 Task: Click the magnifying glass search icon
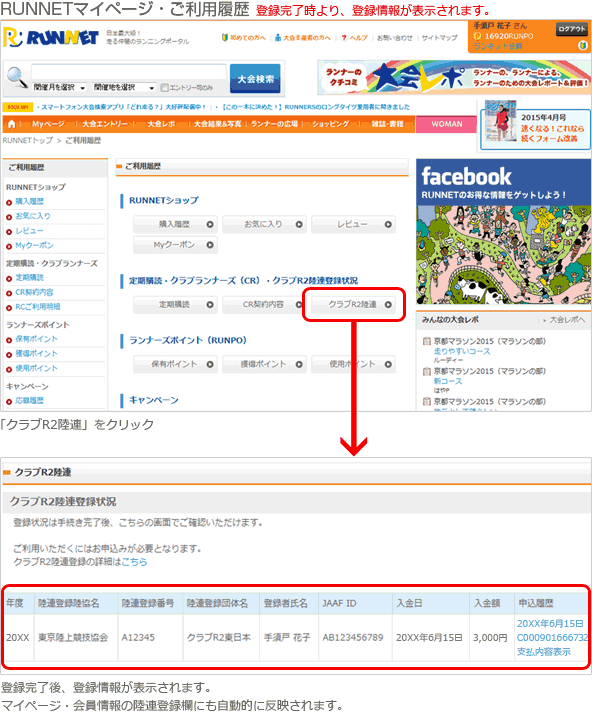coord(17,78)
